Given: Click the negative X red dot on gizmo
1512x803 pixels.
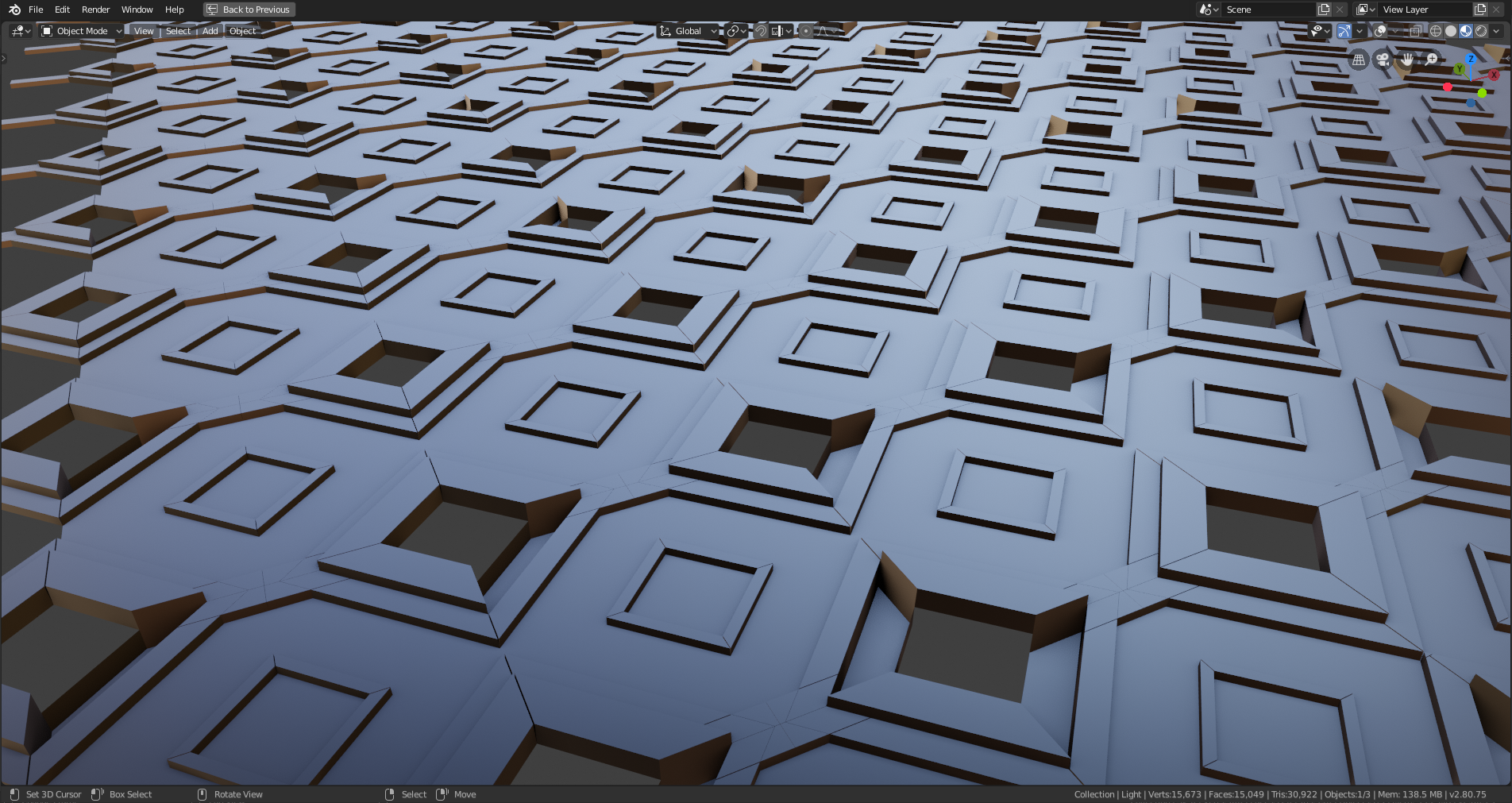Looking at the screenshot, I should (x=1447, y=87).
